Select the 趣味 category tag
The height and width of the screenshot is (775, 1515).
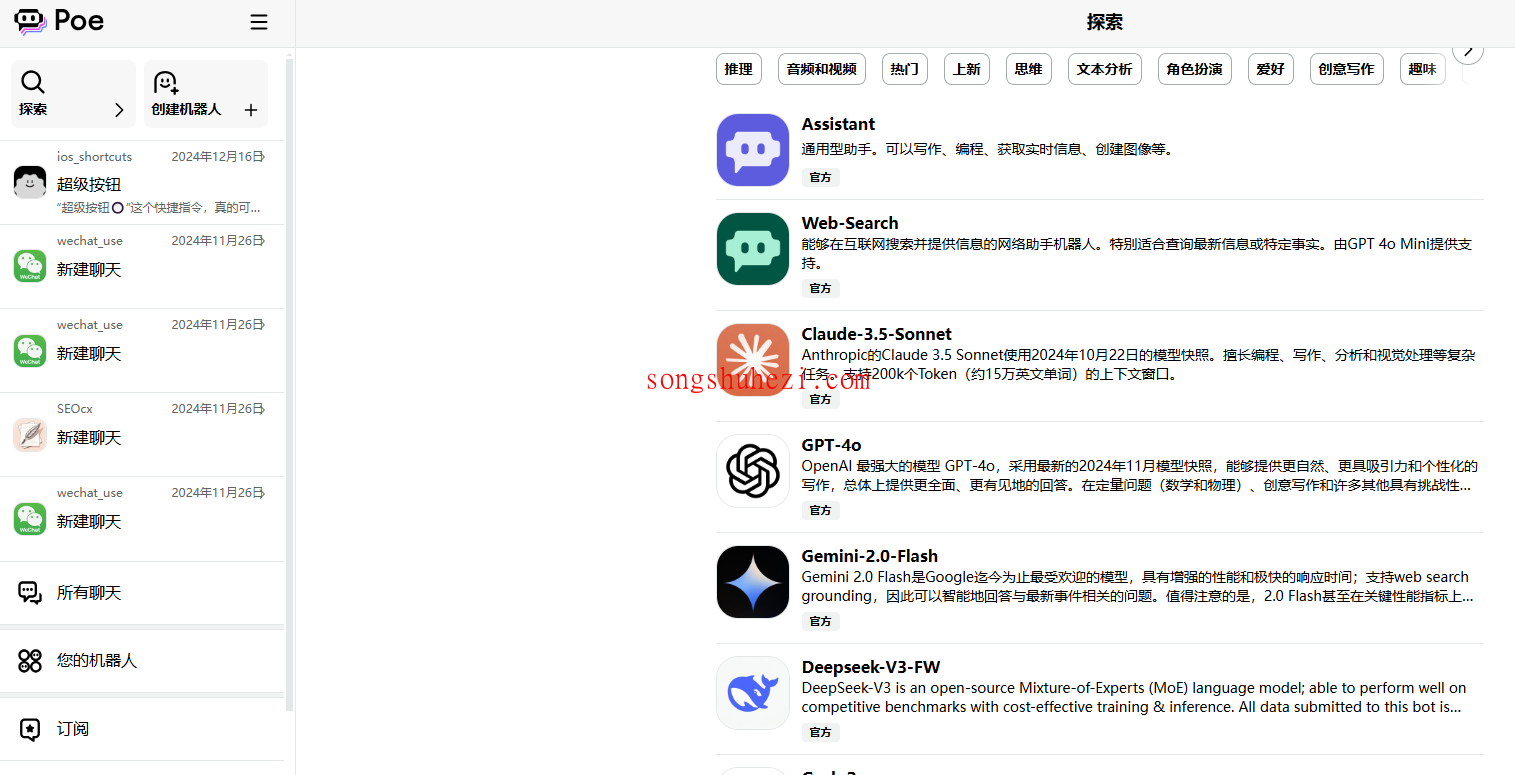1423,69
